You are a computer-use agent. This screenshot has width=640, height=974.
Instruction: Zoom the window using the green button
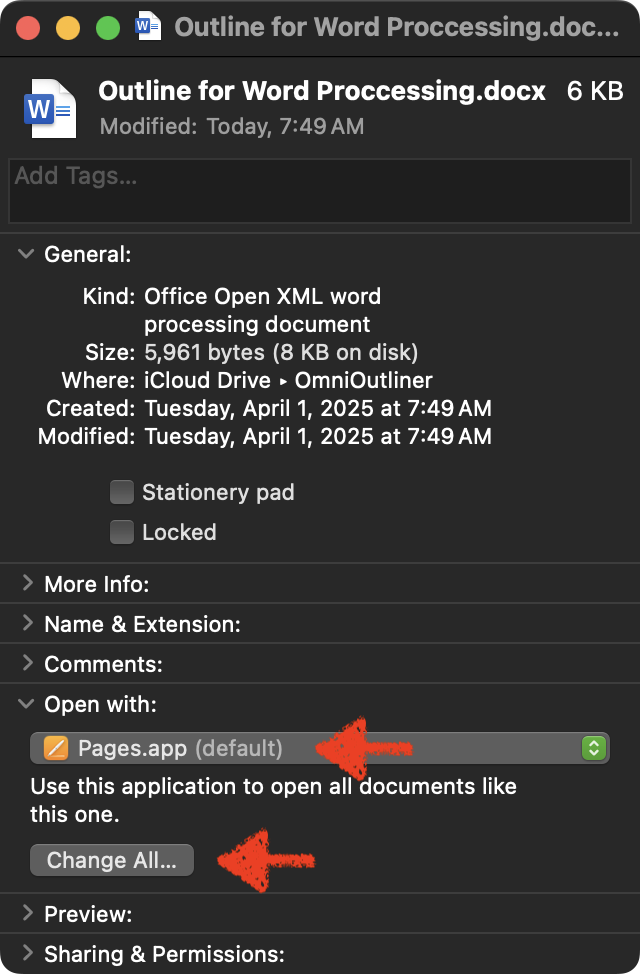[x=107, y=27]
